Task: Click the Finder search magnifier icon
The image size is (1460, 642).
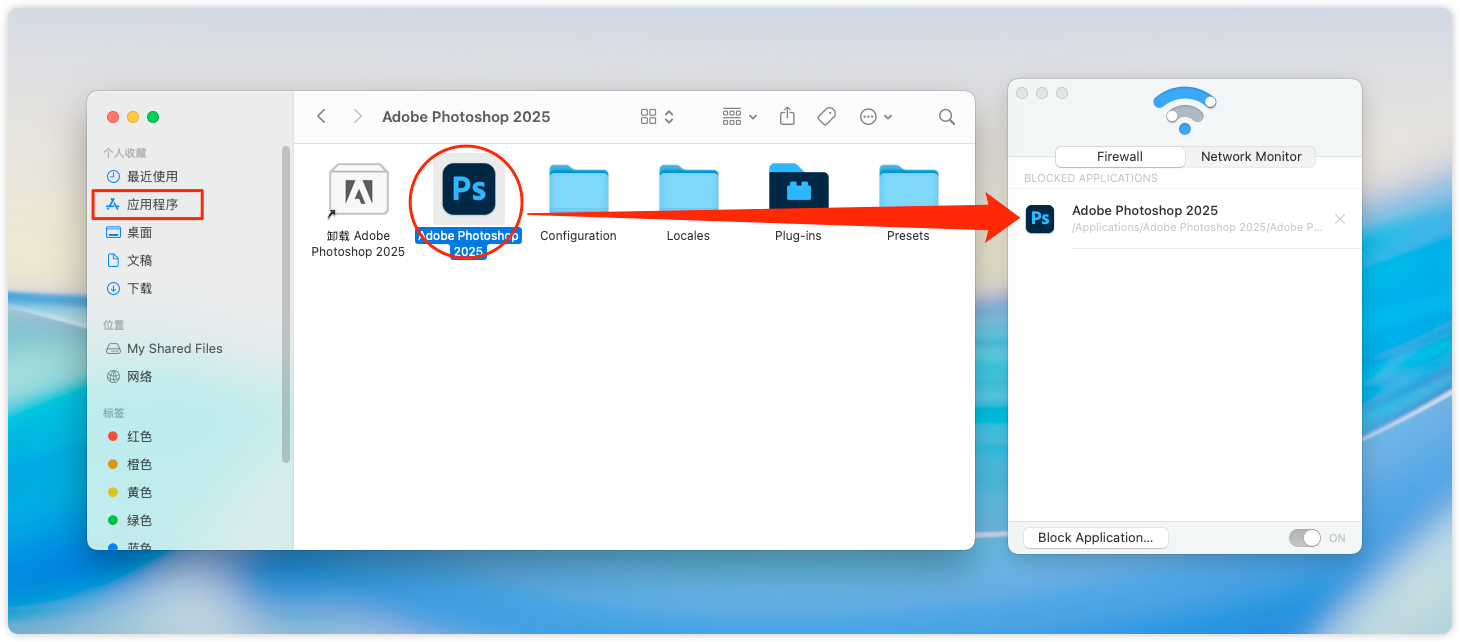Action: [946, 117]
